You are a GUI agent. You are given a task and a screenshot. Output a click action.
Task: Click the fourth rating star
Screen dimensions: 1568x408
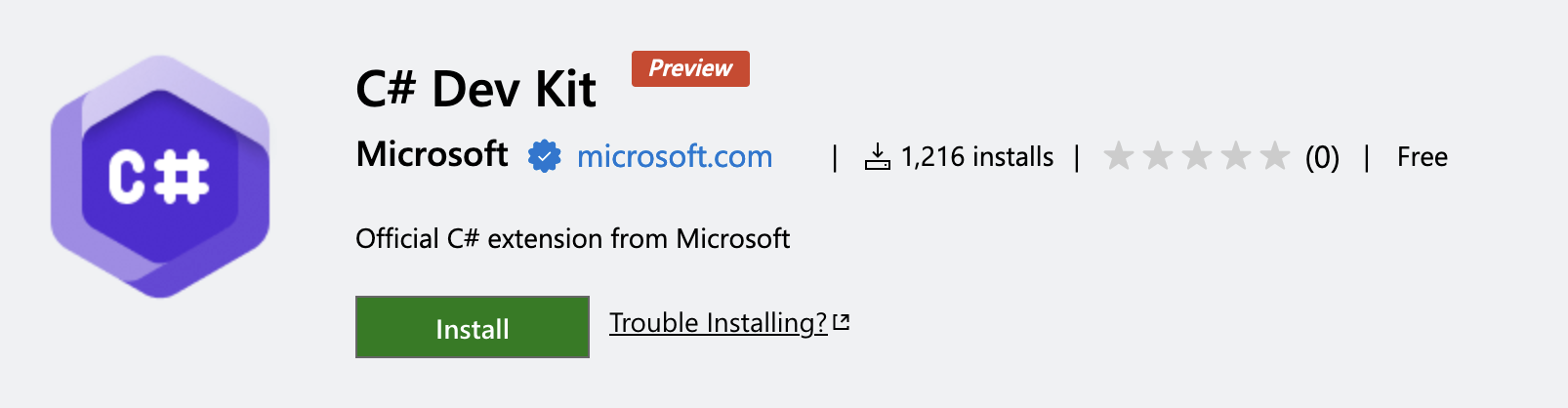[1236, 155]
